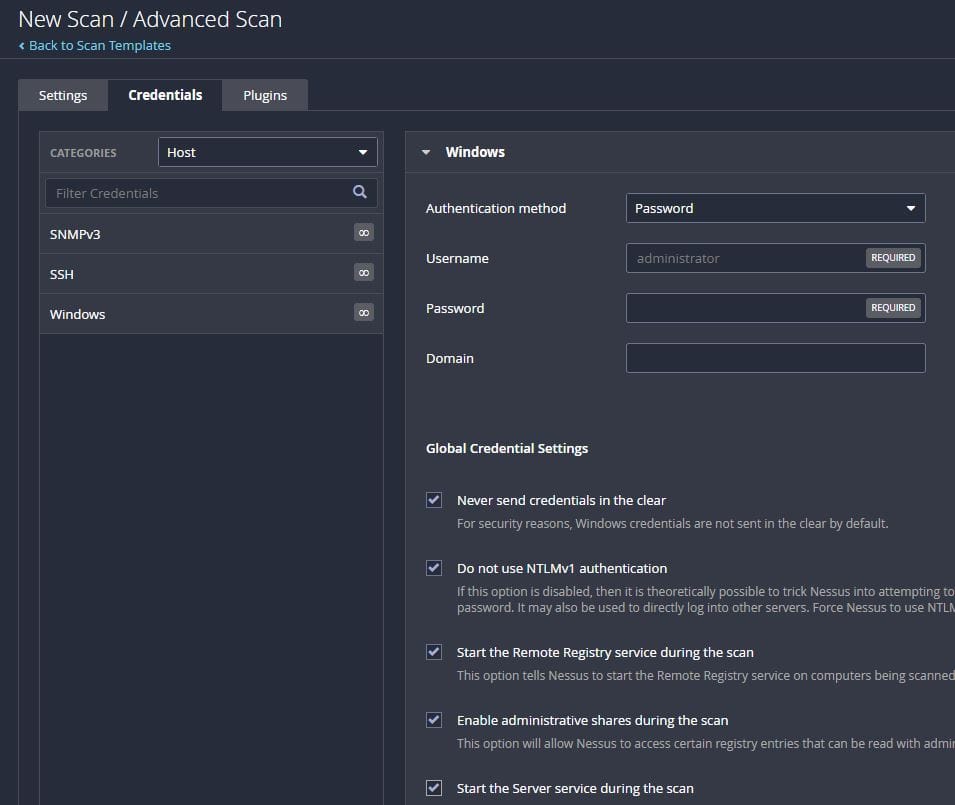The height and width of the screenshot is (805, 955).
Task: Click the Password input field
Action: 775,308
